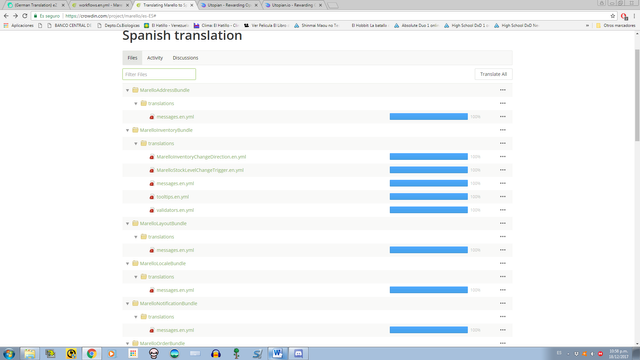Switch to German Translation browser tab
640x360 pixels.
point(36,5)
